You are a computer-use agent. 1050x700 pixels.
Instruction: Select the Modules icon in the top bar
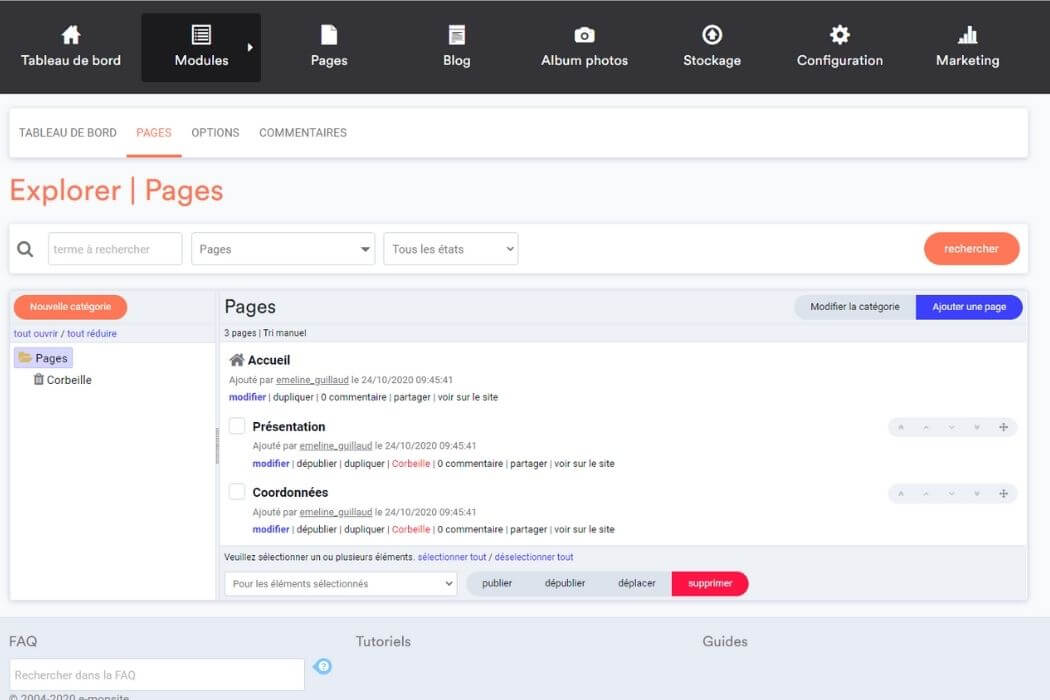(x=200, y=33)
